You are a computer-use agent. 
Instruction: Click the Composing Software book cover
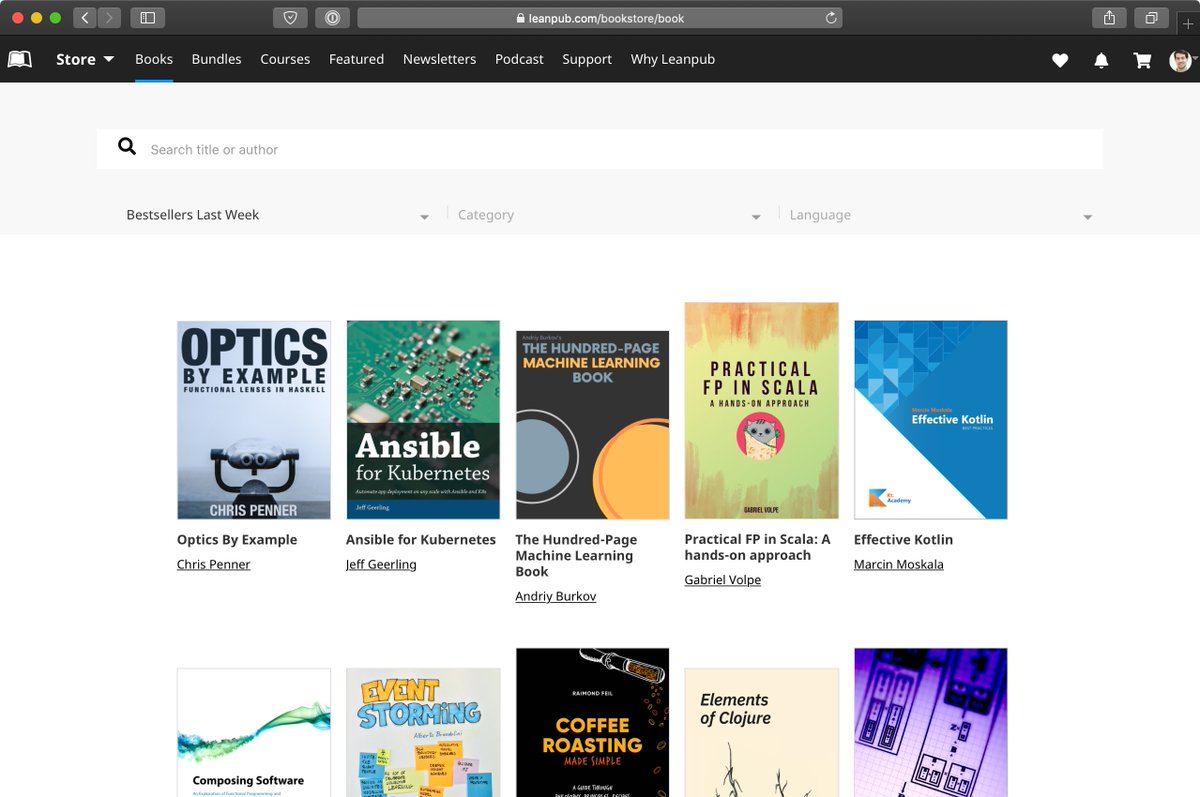pyautogui.click(x=254, y=733)
